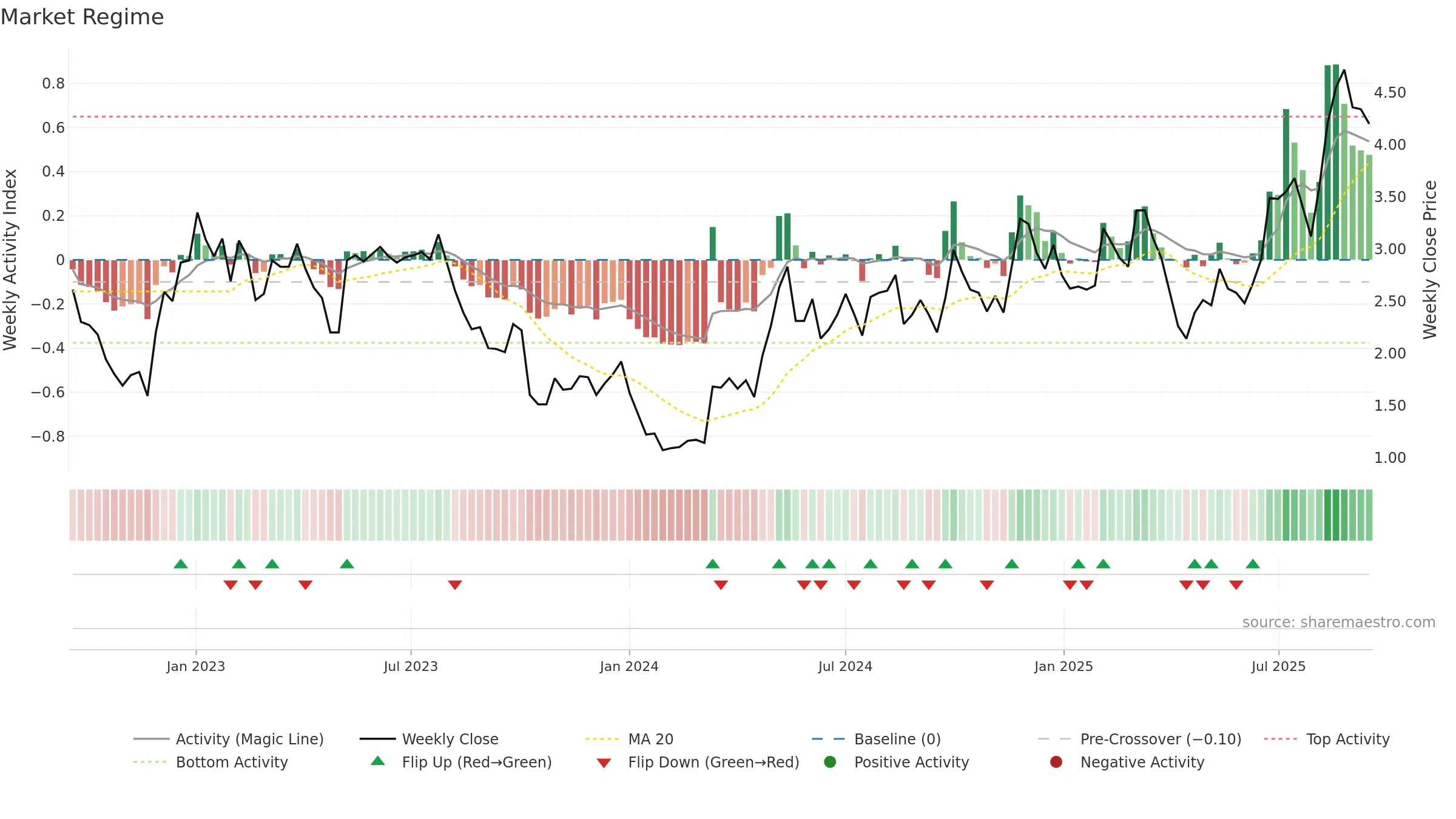Click the 3.50 price tick label
1456x819 pixels.
[x=1390, y=197]
